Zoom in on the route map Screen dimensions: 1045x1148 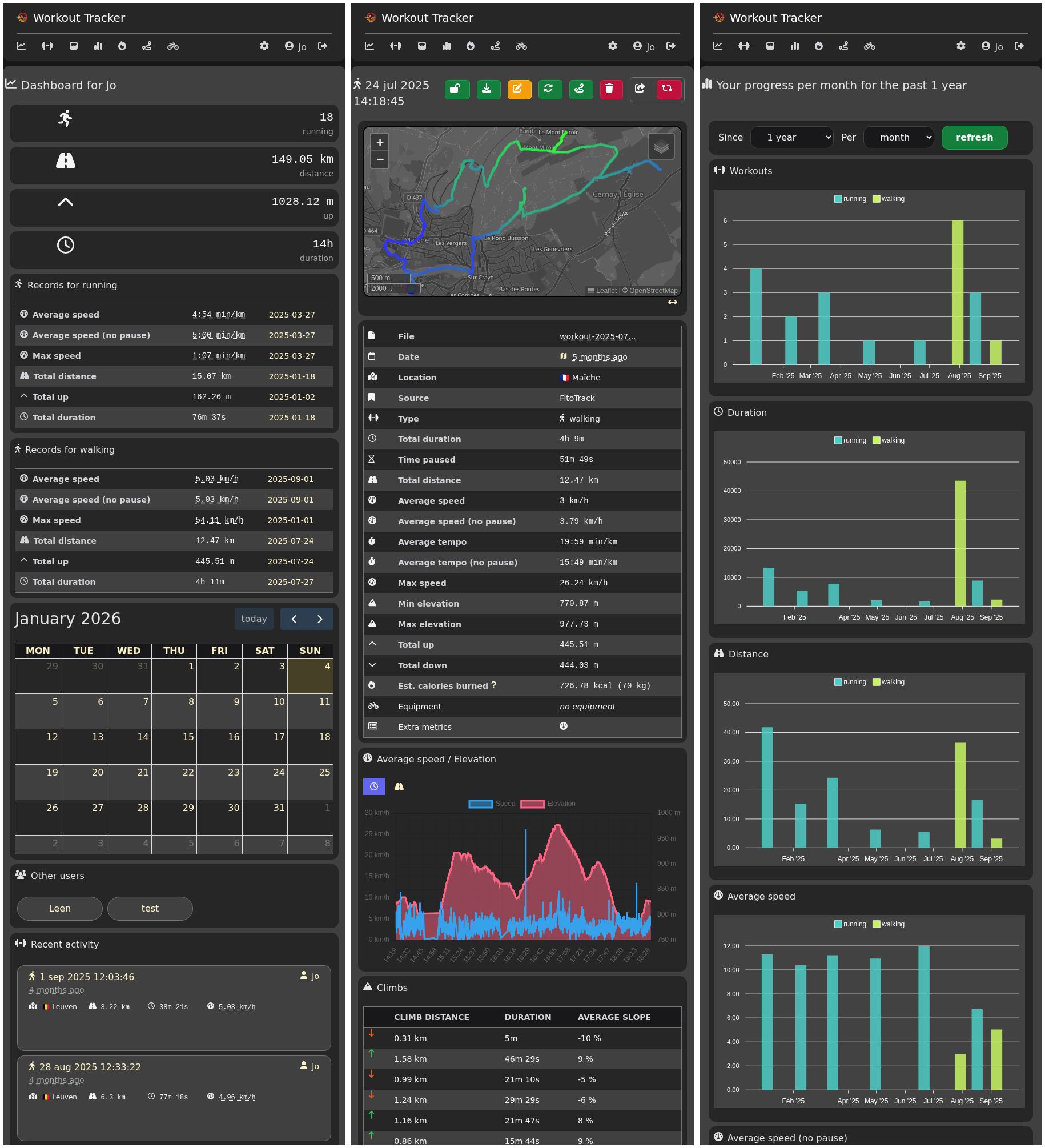(380, 142)
